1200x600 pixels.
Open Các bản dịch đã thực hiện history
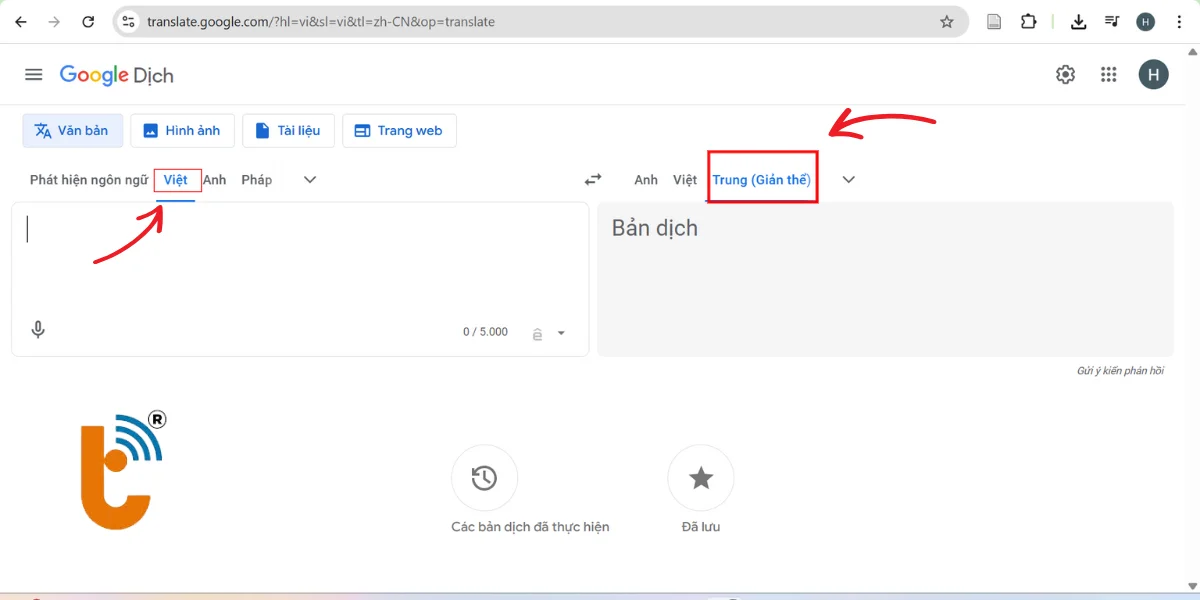[x=484, y=477]
